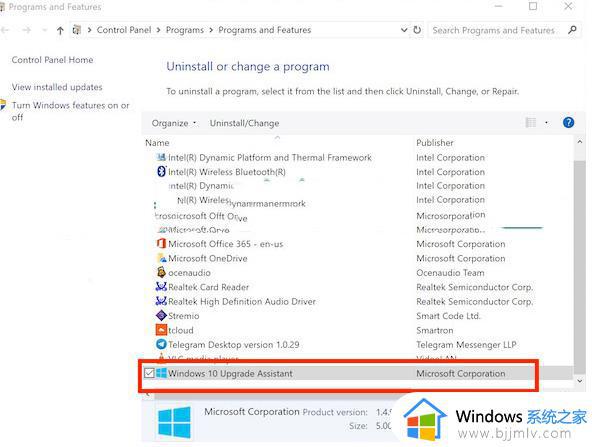Screen dimensions: 592x447
Task: Click the Intel Dynamic Platform icon
Action: point(161,157)
